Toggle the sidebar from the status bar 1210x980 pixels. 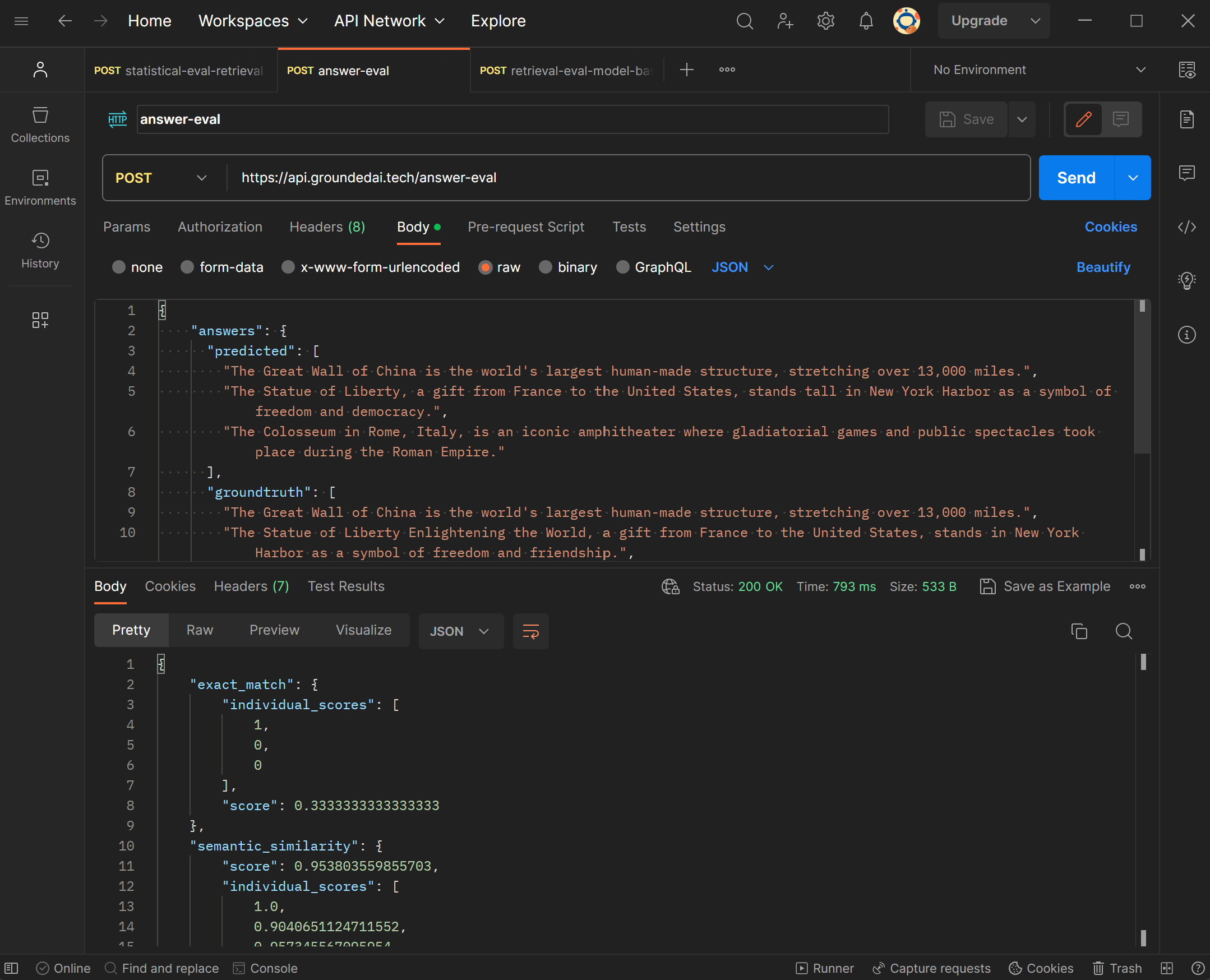[12, 968]
